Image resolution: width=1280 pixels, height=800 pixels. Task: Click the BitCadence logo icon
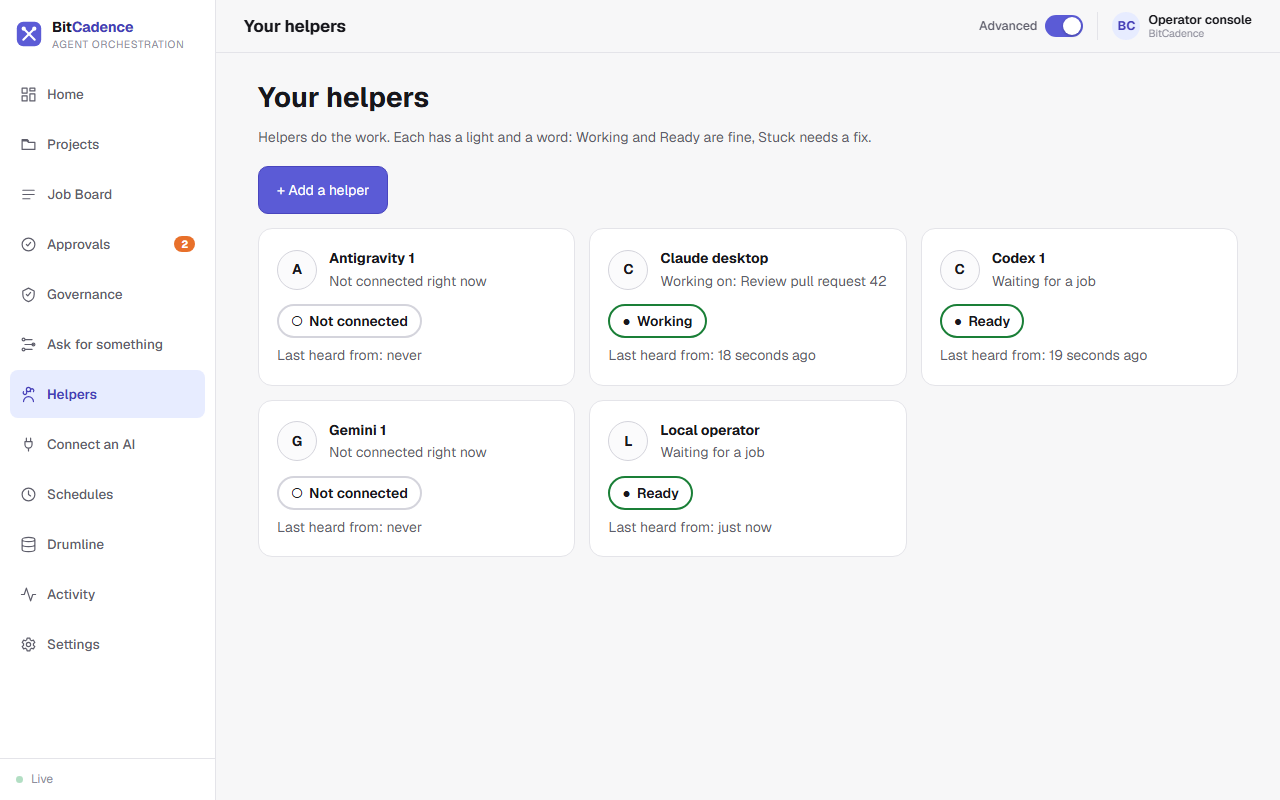[29, 34]
